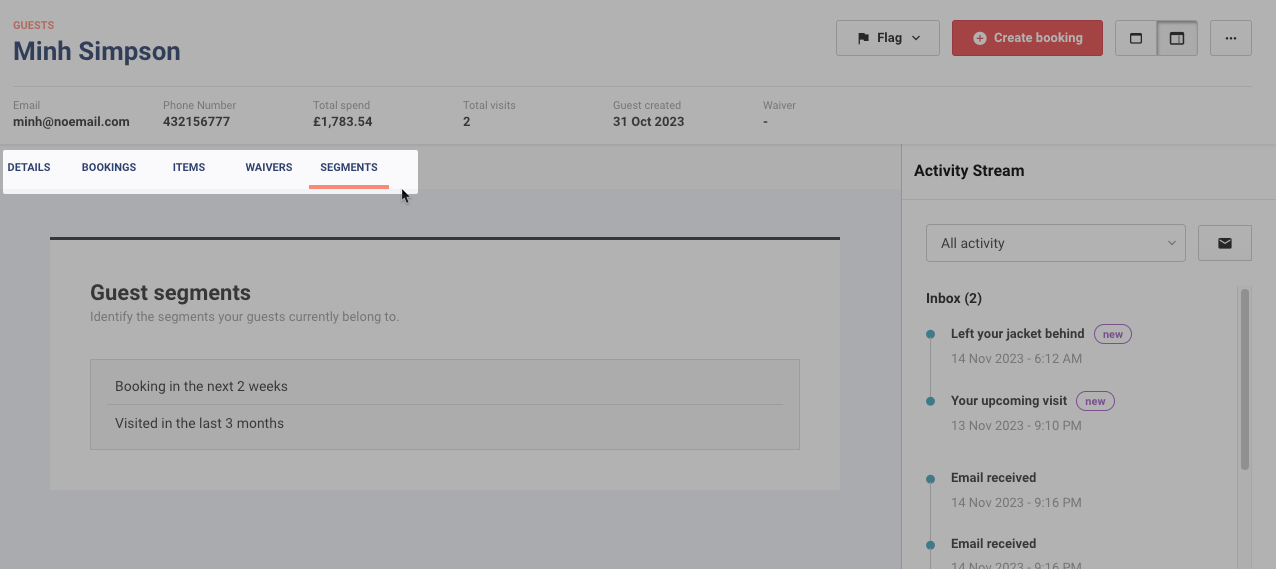Click the timestamp 14 Nov 2023 - 6:12 AM

tap(1016, 359)
